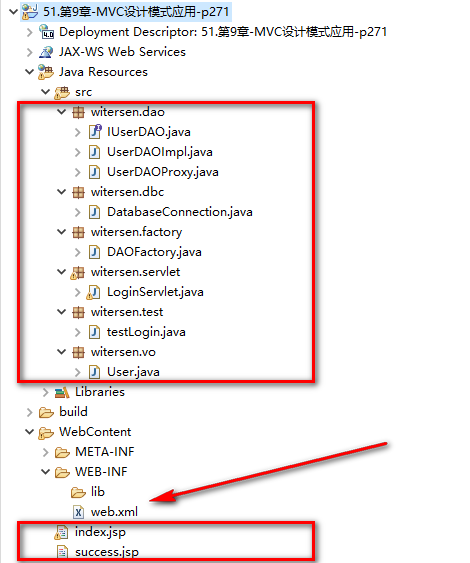Select success.jsp file
Viewport: 470px width, 563px height.
(107, 552)
